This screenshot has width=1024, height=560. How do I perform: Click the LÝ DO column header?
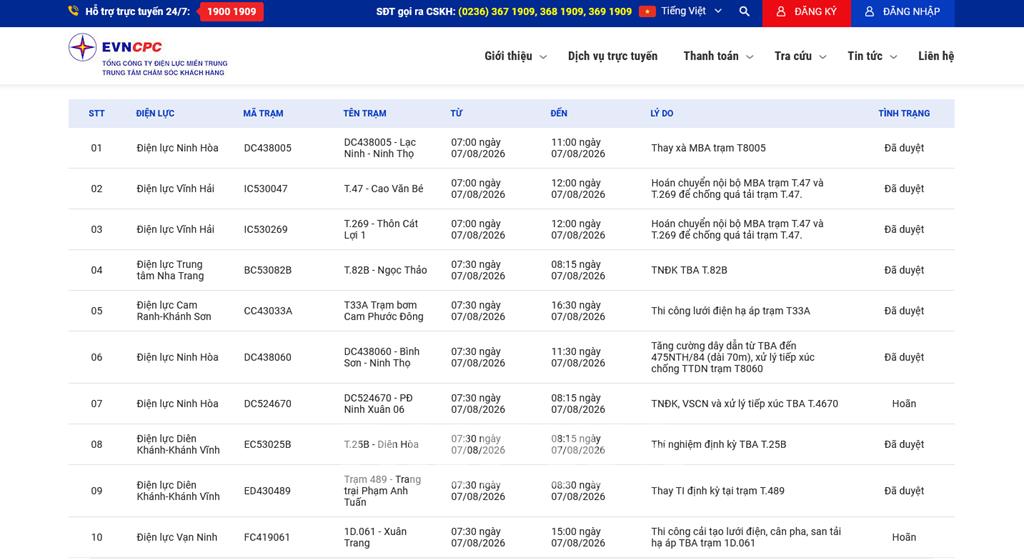[x=662, y=113]
